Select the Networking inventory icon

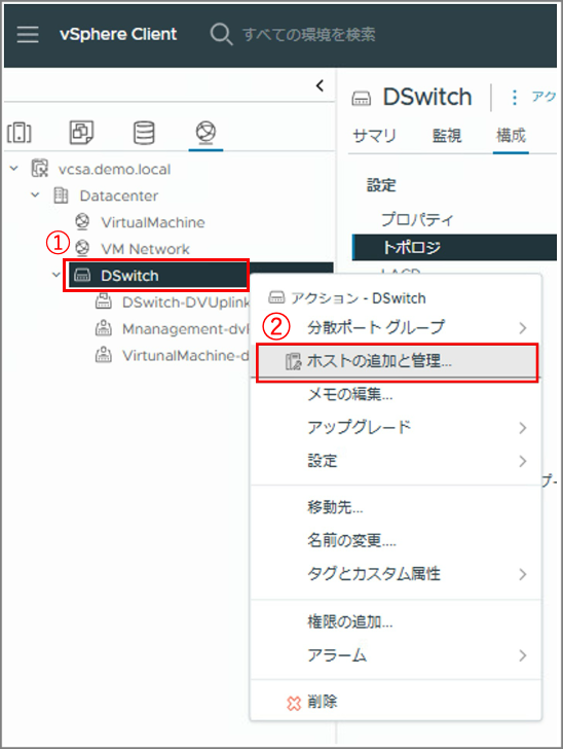pyautogui.click(x=206, y=132)
